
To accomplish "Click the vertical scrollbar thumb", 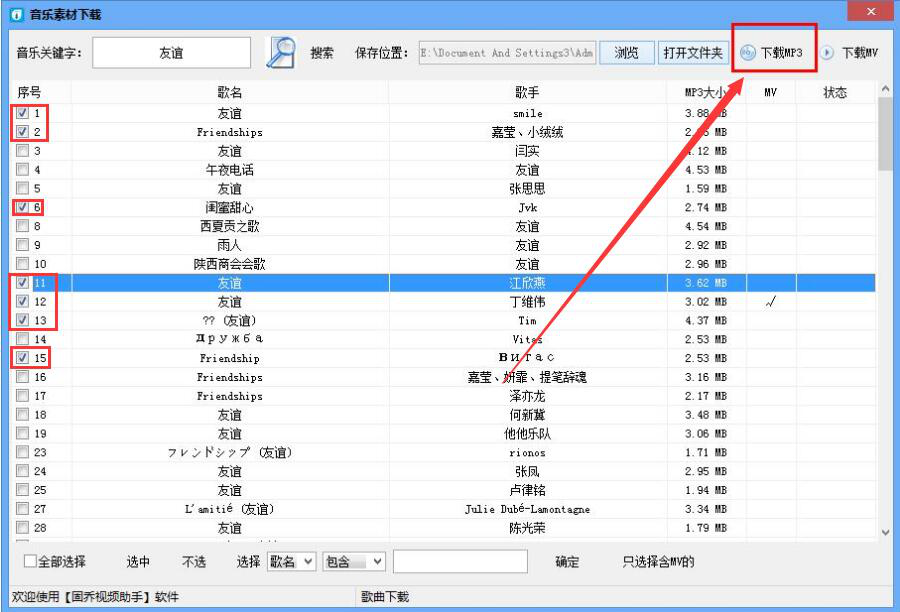I will point(885,135).
